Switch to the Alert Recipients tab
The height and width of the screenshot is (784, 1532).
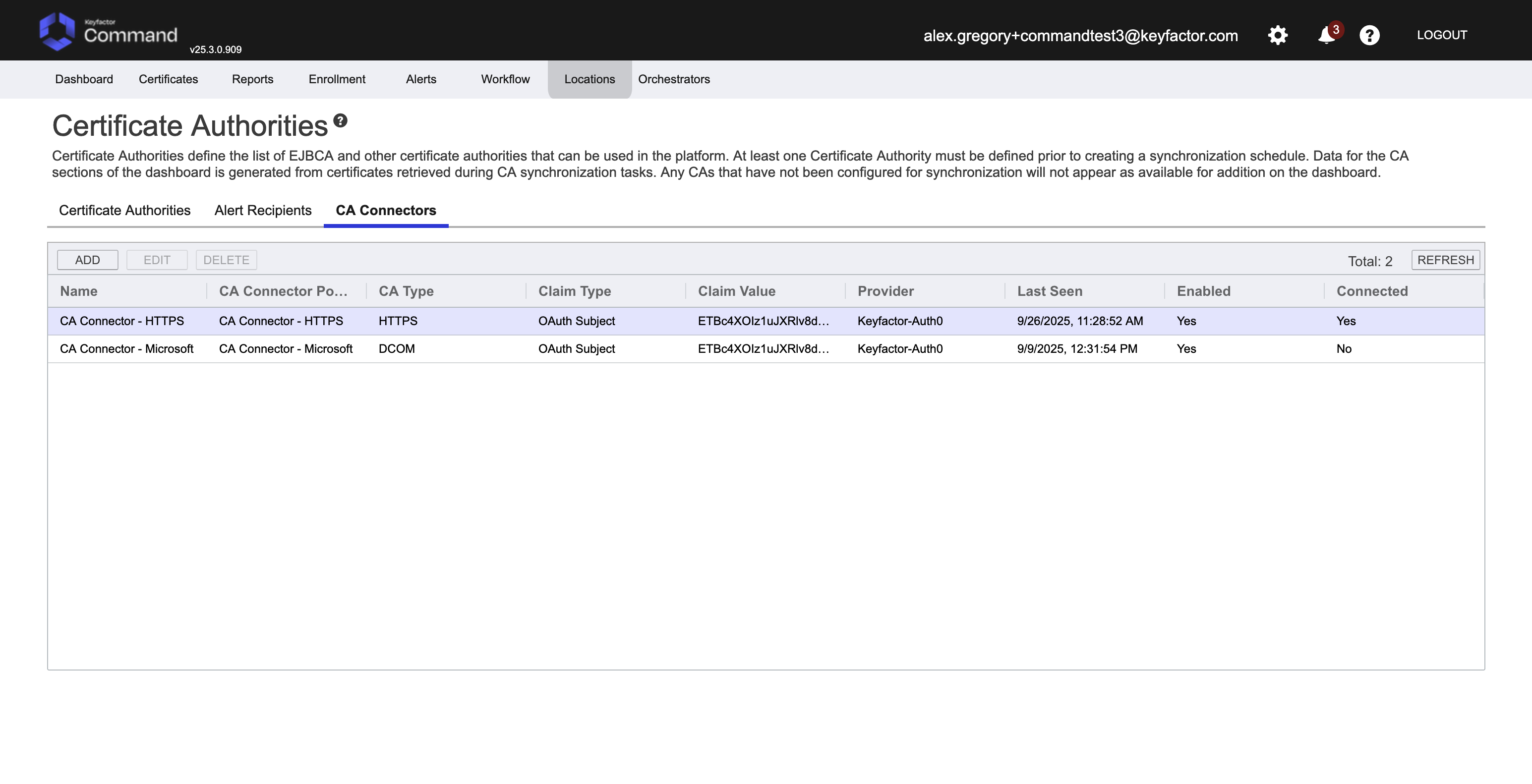point(262,211)
